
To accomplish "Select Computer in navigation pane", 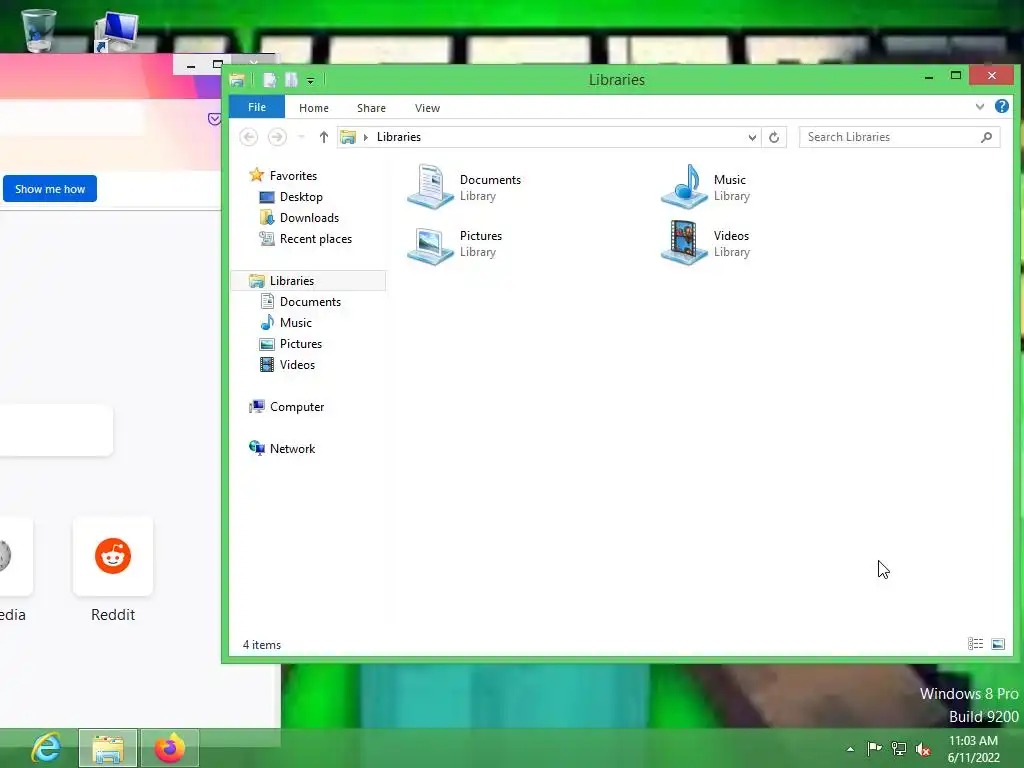I will (x=286, y=407).
